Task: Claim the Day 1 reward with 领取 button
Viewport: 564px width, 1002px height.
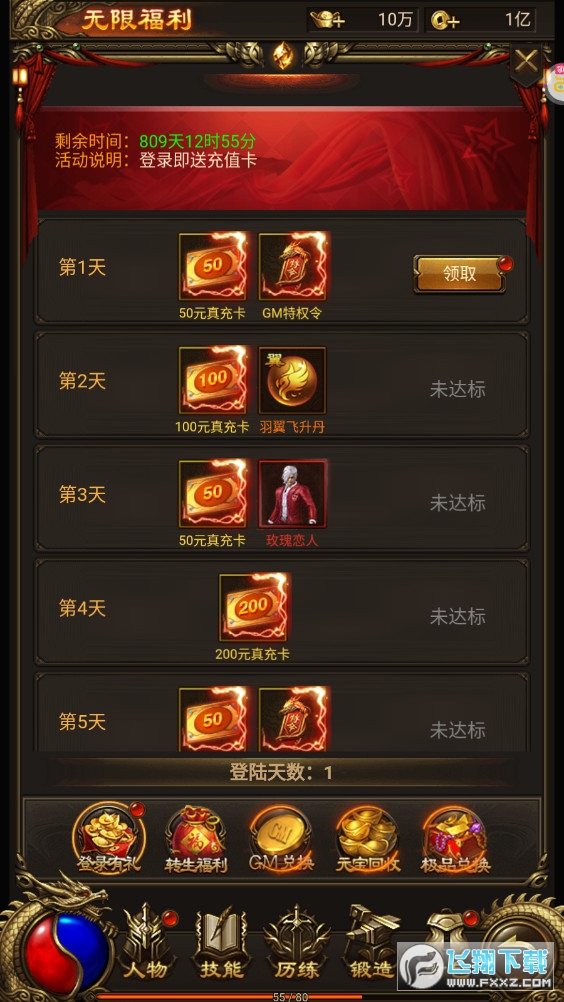Action: click(460, 274)
